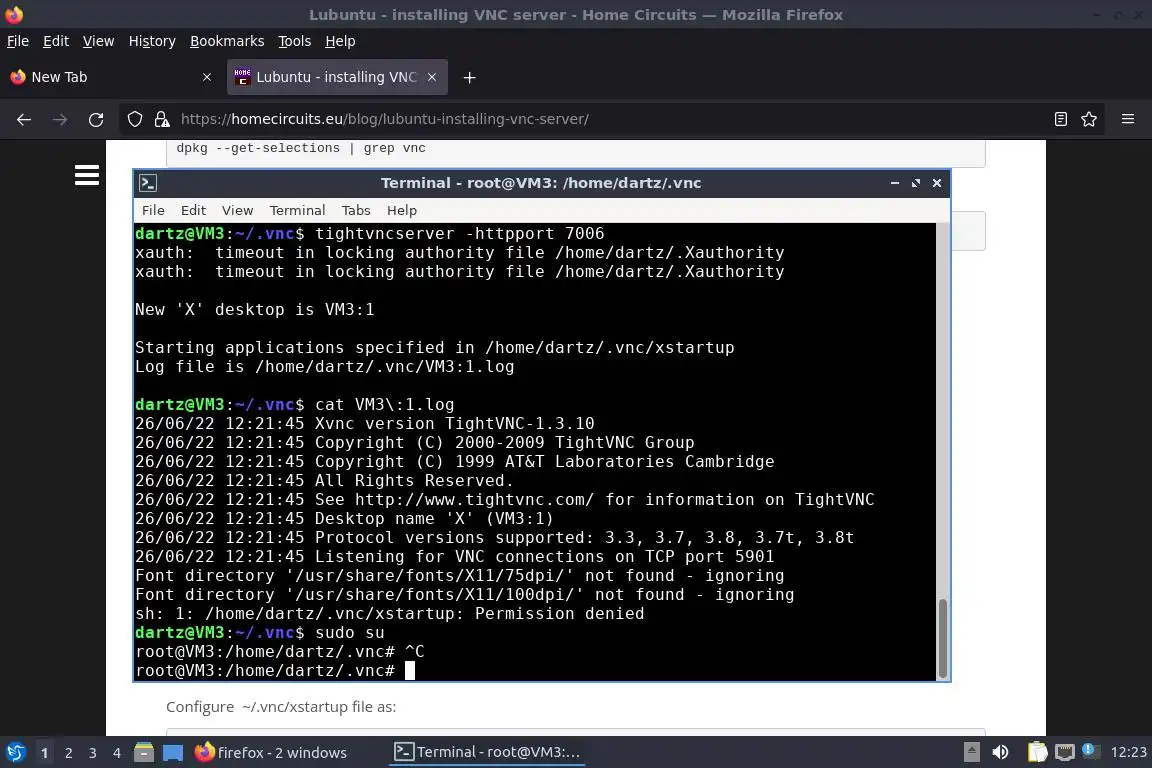Select the Lubuntu installing VNC tab
The image size is (1152, 768).
337,77
